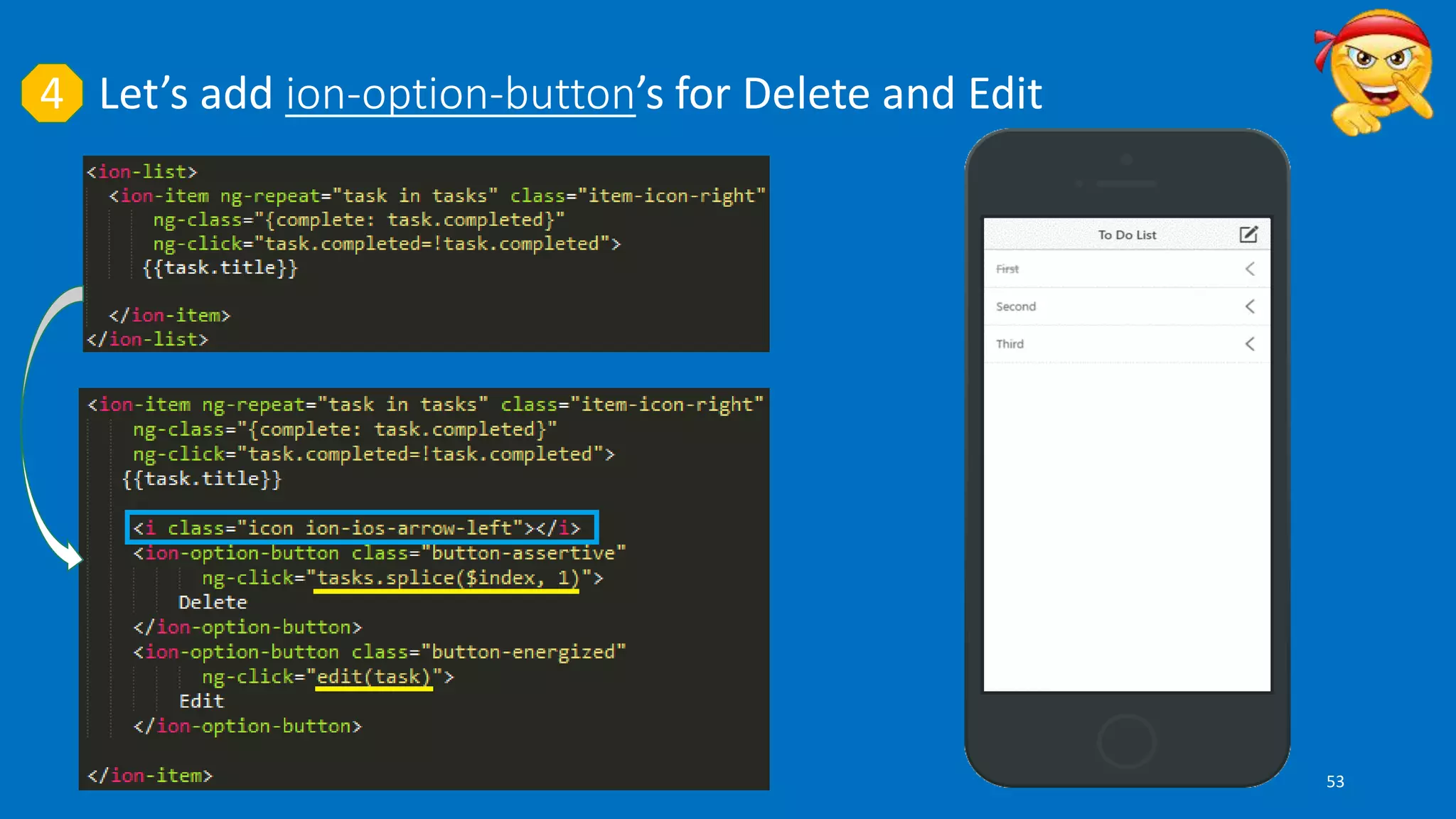Click the slide number 53
Viewport: 1456px width, 819px height.
pos(1335,781)
